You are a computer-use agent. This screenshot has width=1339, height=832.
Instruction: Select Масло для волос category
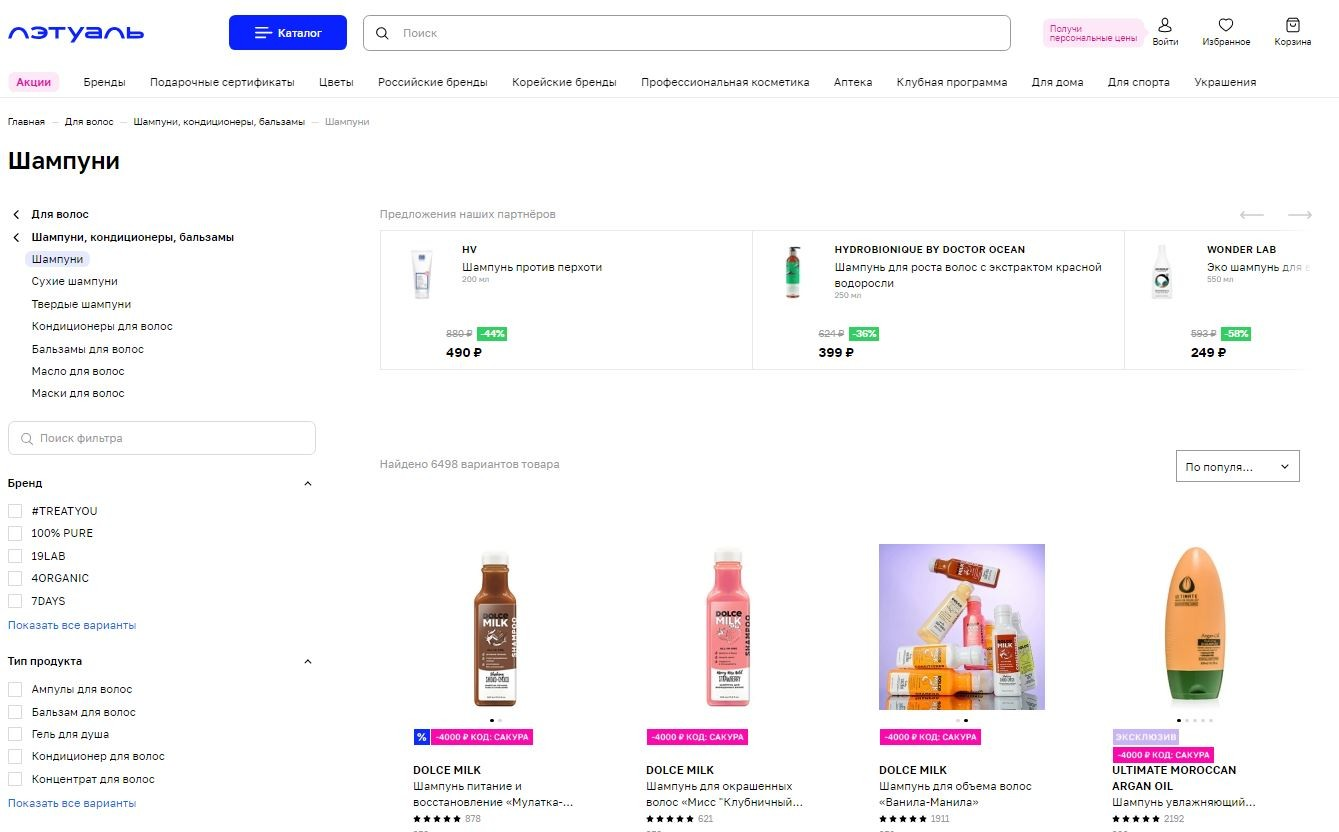[78, 371]
